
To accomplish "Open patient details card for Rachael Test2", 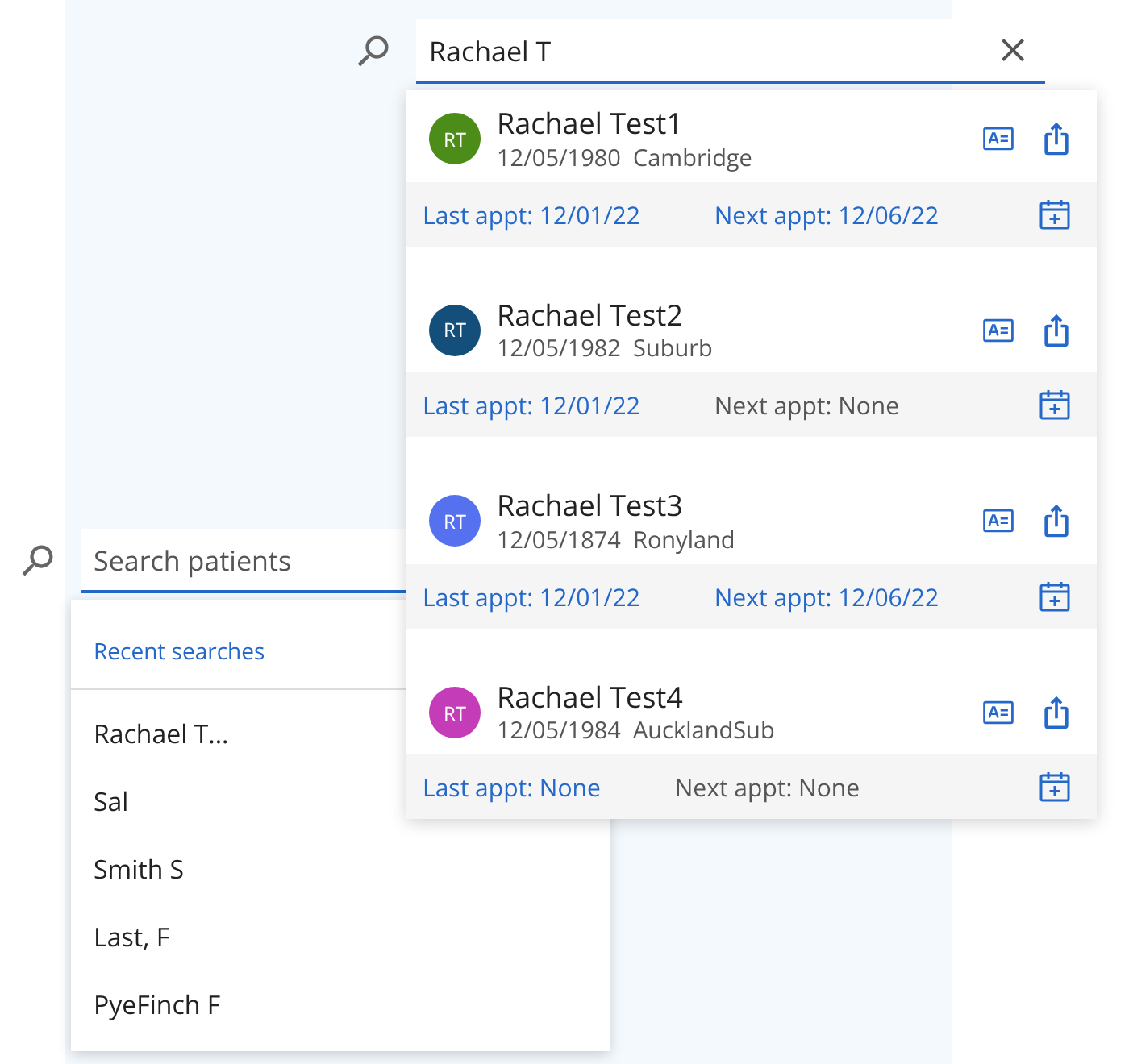I will coord(998,330).
